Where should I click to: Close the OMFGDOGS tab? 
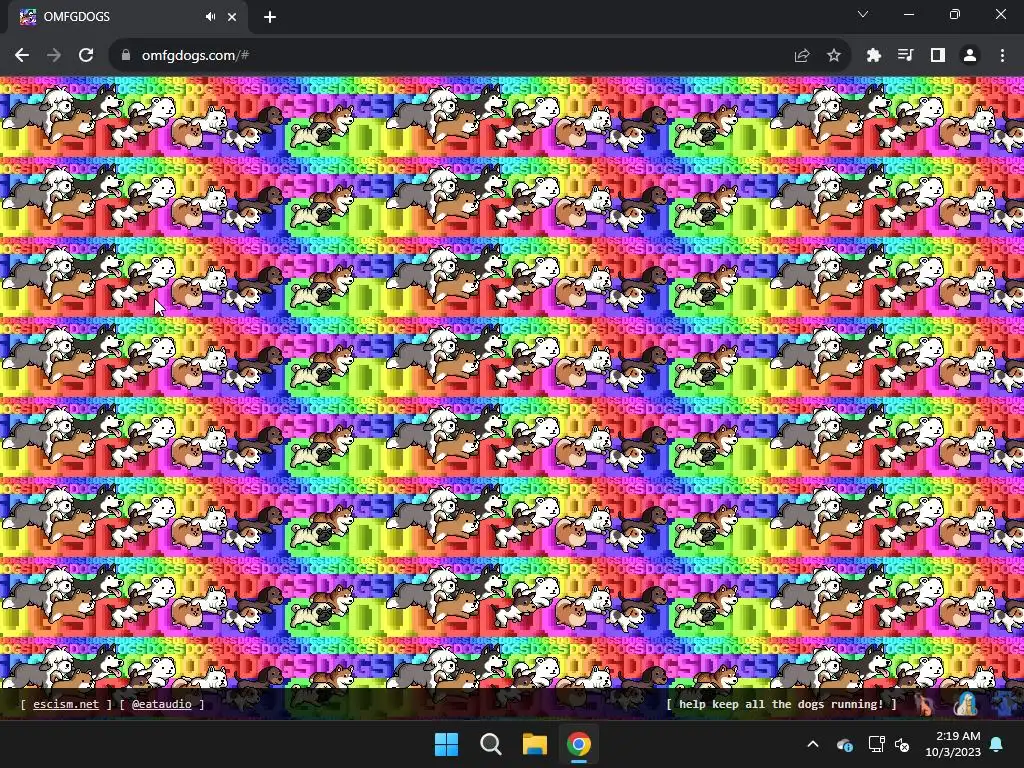coord(232,17)
